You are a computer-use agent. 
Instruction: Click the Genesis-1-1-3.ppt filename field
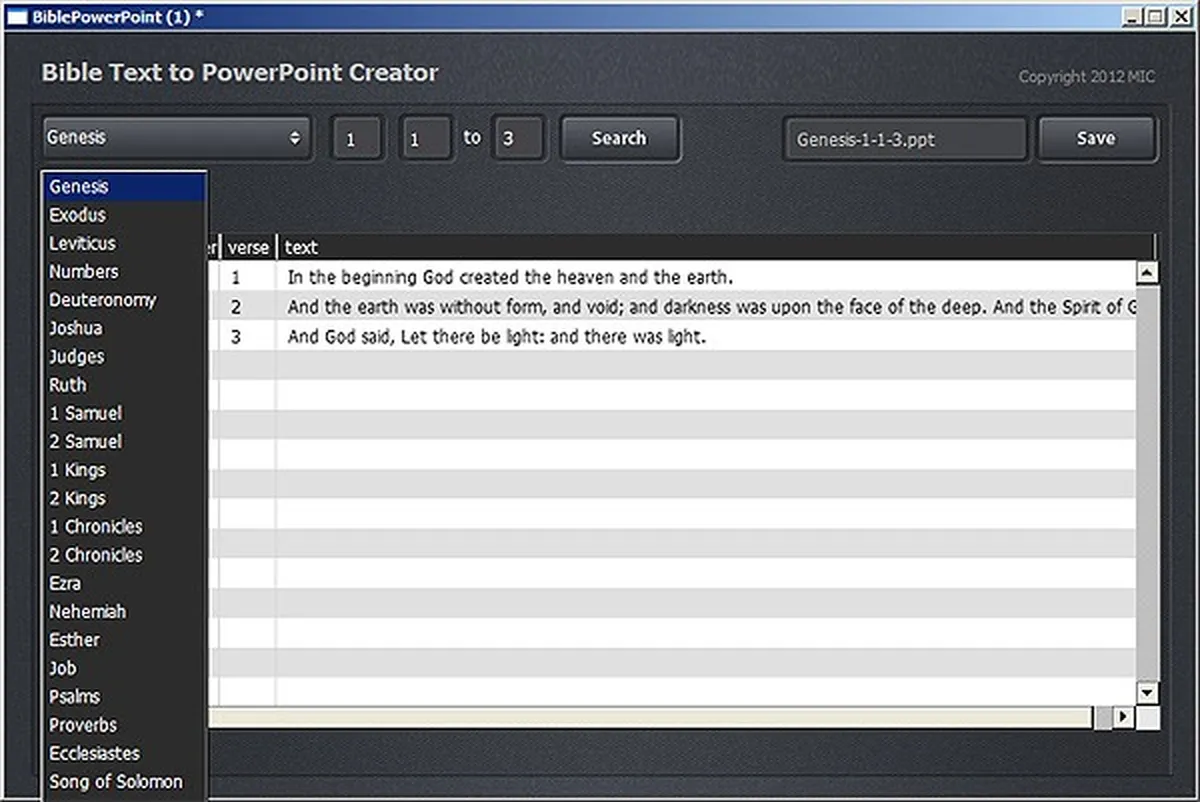pyautogui.click(x=903, y=139)
